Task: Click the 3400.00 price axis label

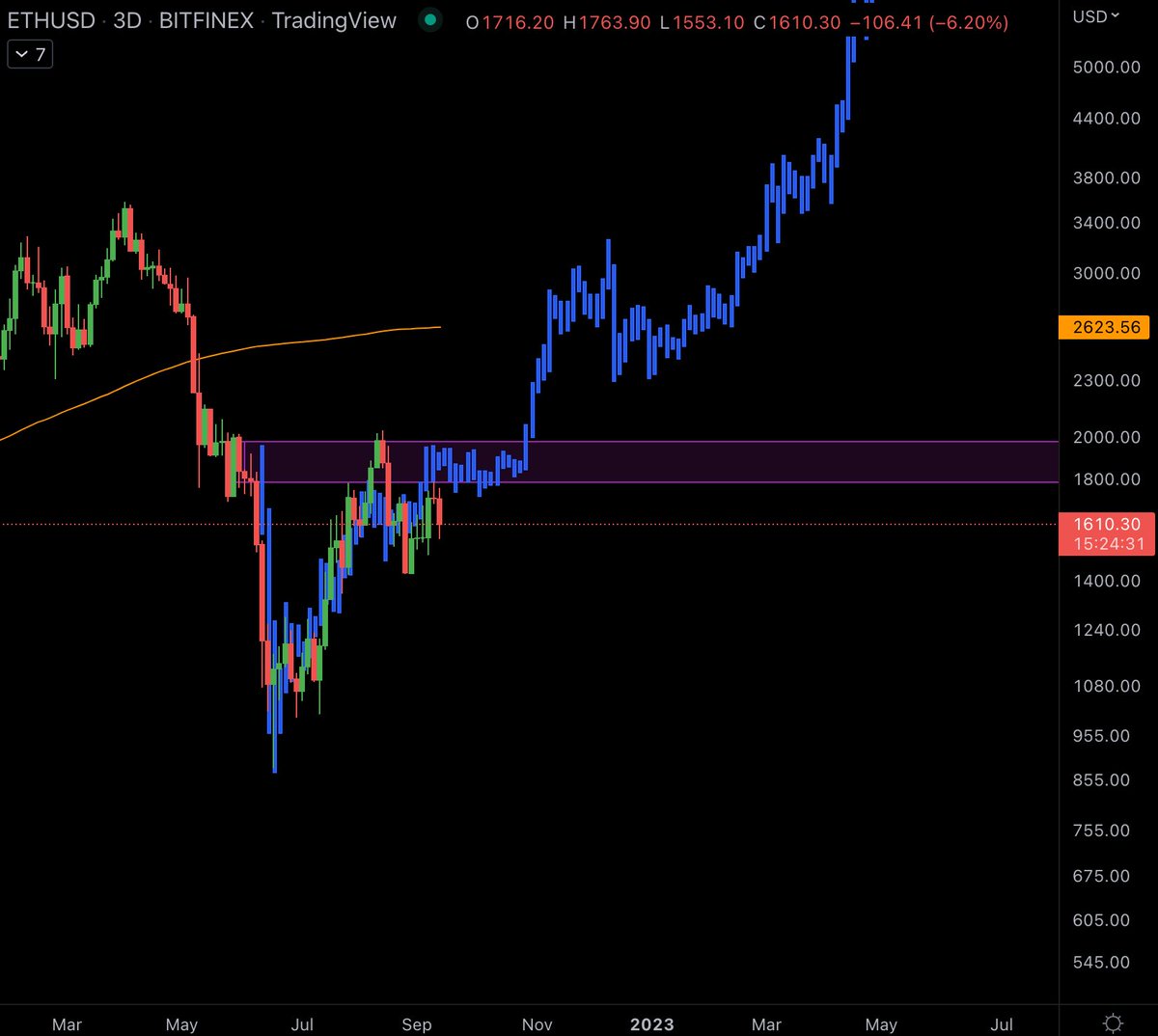Action: [1106, 222]
